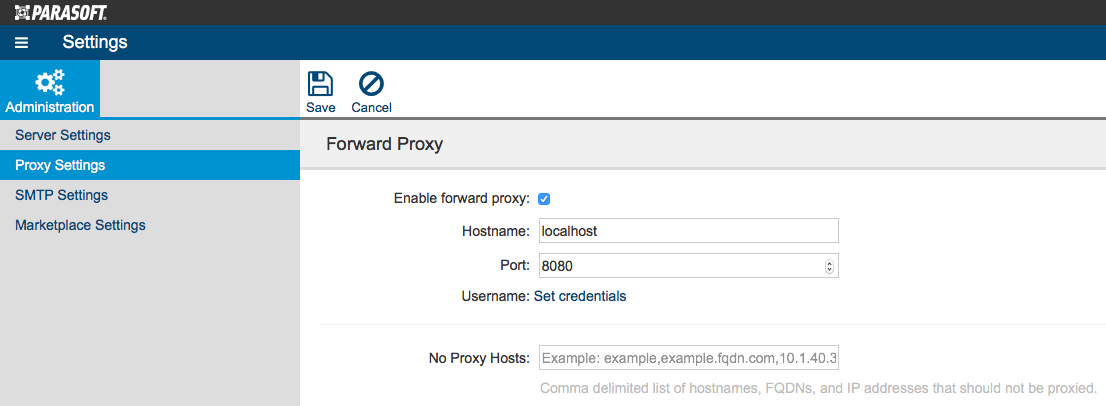Click the "Enable forward proxy:" label text
1106x406 pixels.
pos(461,199)
